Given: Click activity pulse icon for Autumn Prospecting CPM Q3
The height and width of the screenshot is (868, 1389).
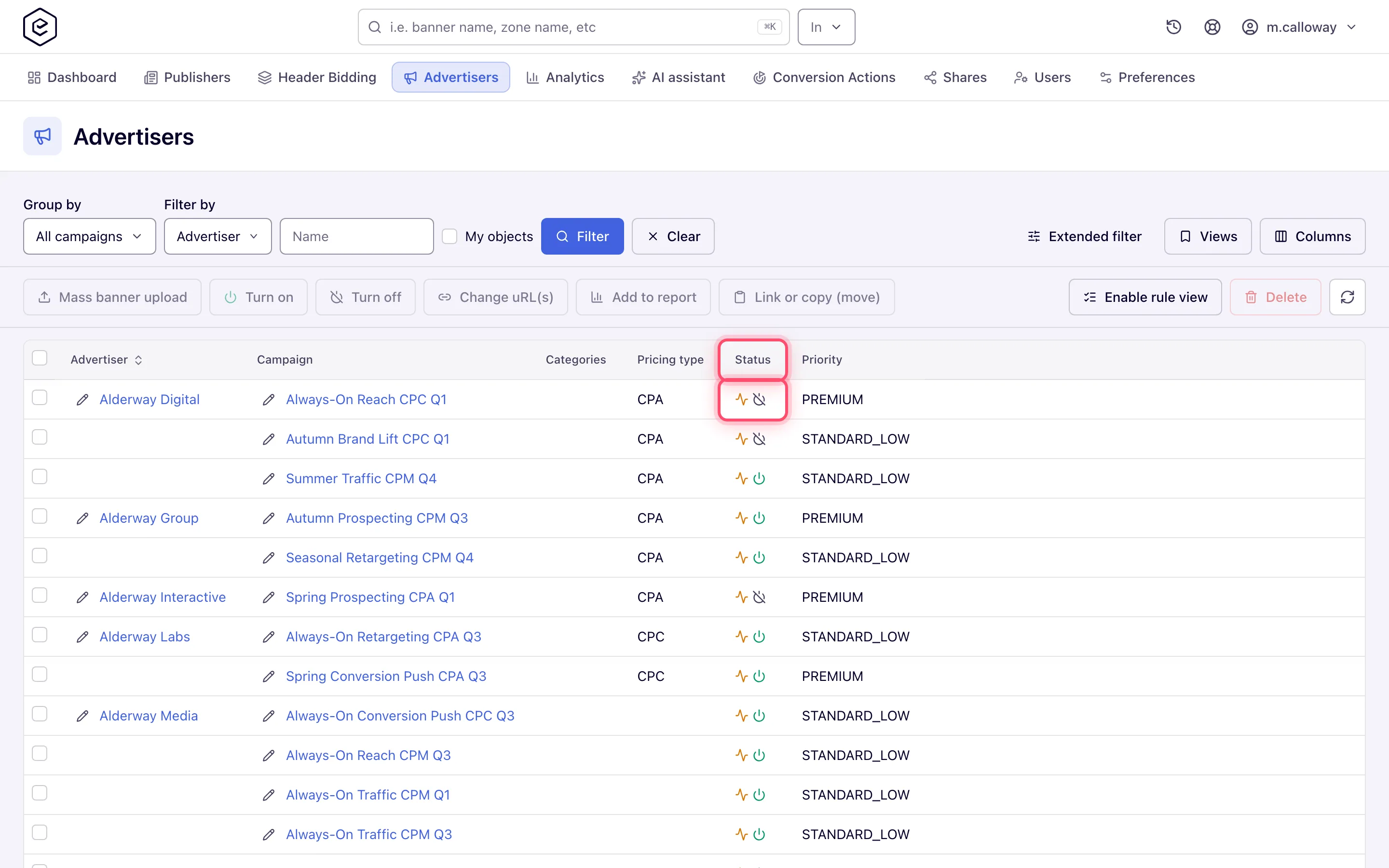Looking at the screenshot, I should [742, 518].
